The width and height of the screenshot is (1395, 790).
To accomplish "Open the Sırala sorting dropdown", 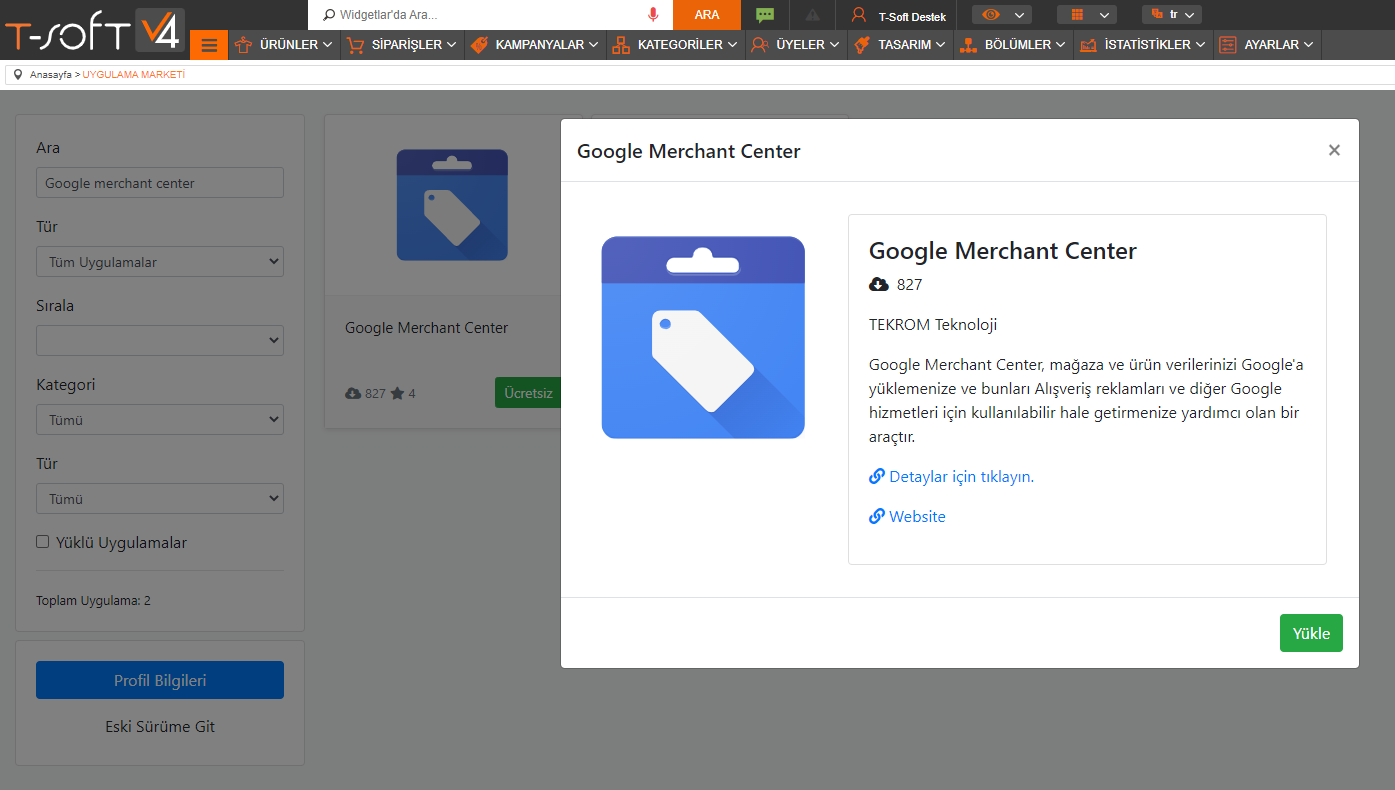I will tap(160, 341).
